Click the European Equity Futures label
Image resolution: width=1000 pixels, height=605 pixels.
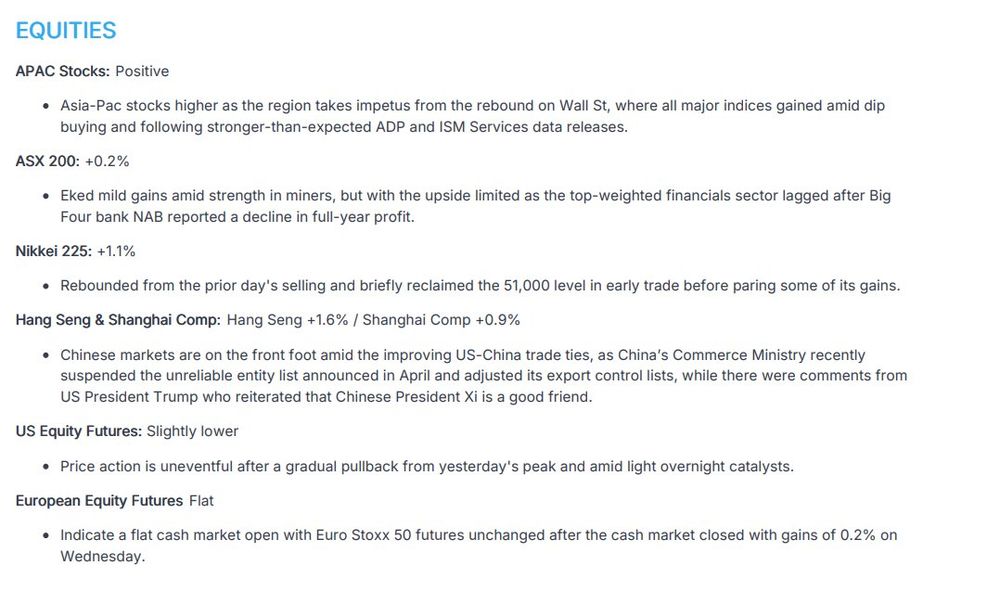point(99,500)
